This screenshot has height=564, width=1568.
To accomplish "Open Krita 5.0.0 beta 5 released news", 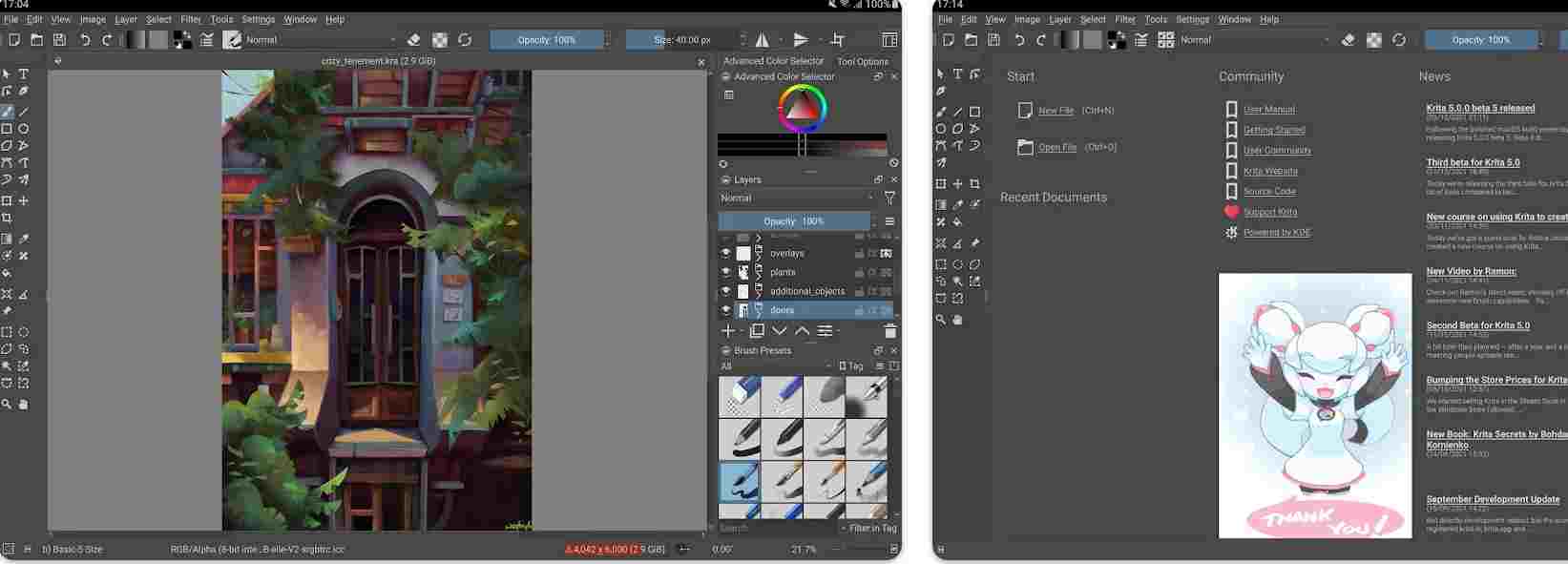I will coord(1480,108).
